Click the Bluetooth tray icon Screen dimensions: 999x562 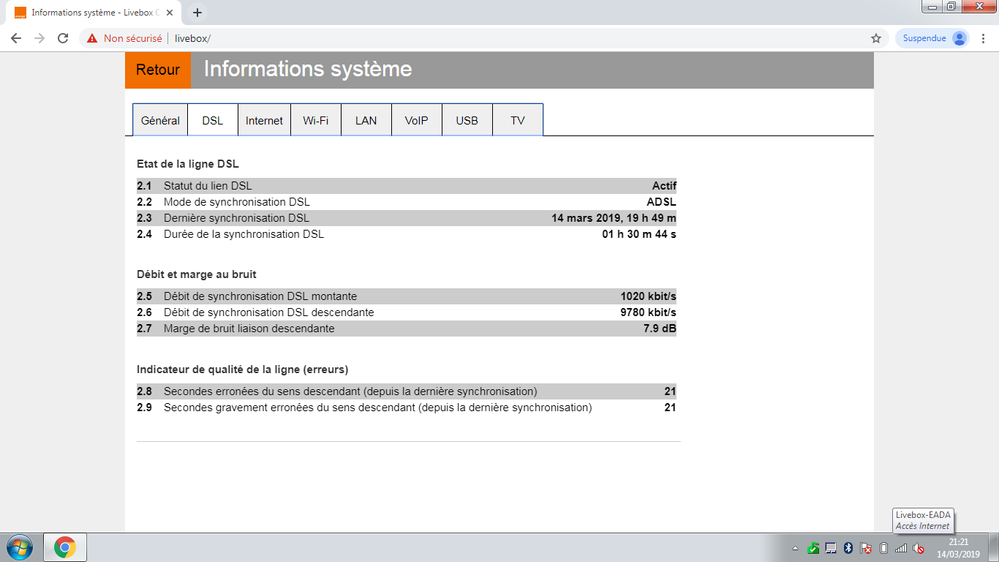pos(848,548)
